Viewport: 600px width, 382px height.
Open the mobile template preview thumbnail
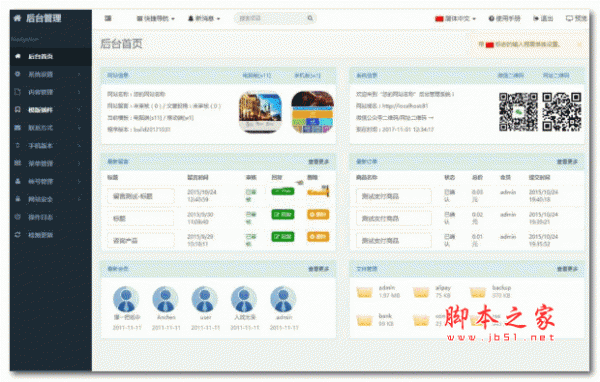[313, 112]
